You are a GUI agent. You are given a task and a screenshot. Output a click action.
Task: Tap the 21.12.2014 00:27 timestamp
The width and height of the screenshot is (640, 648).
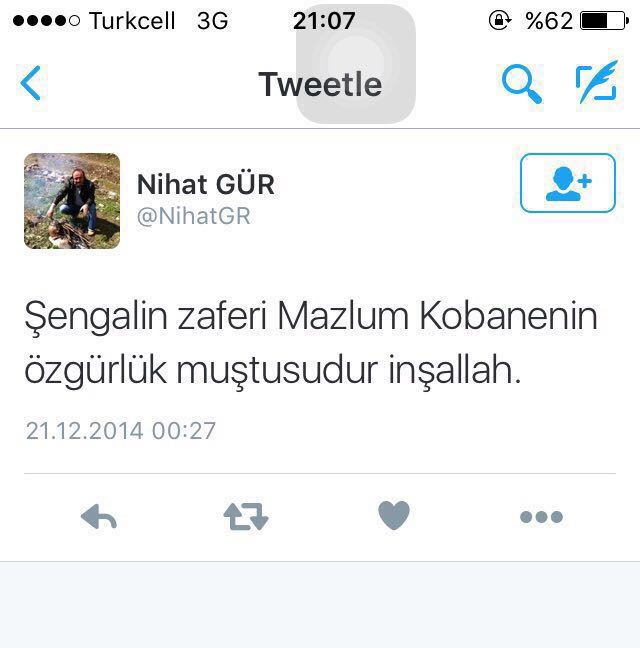click(121, 431)
